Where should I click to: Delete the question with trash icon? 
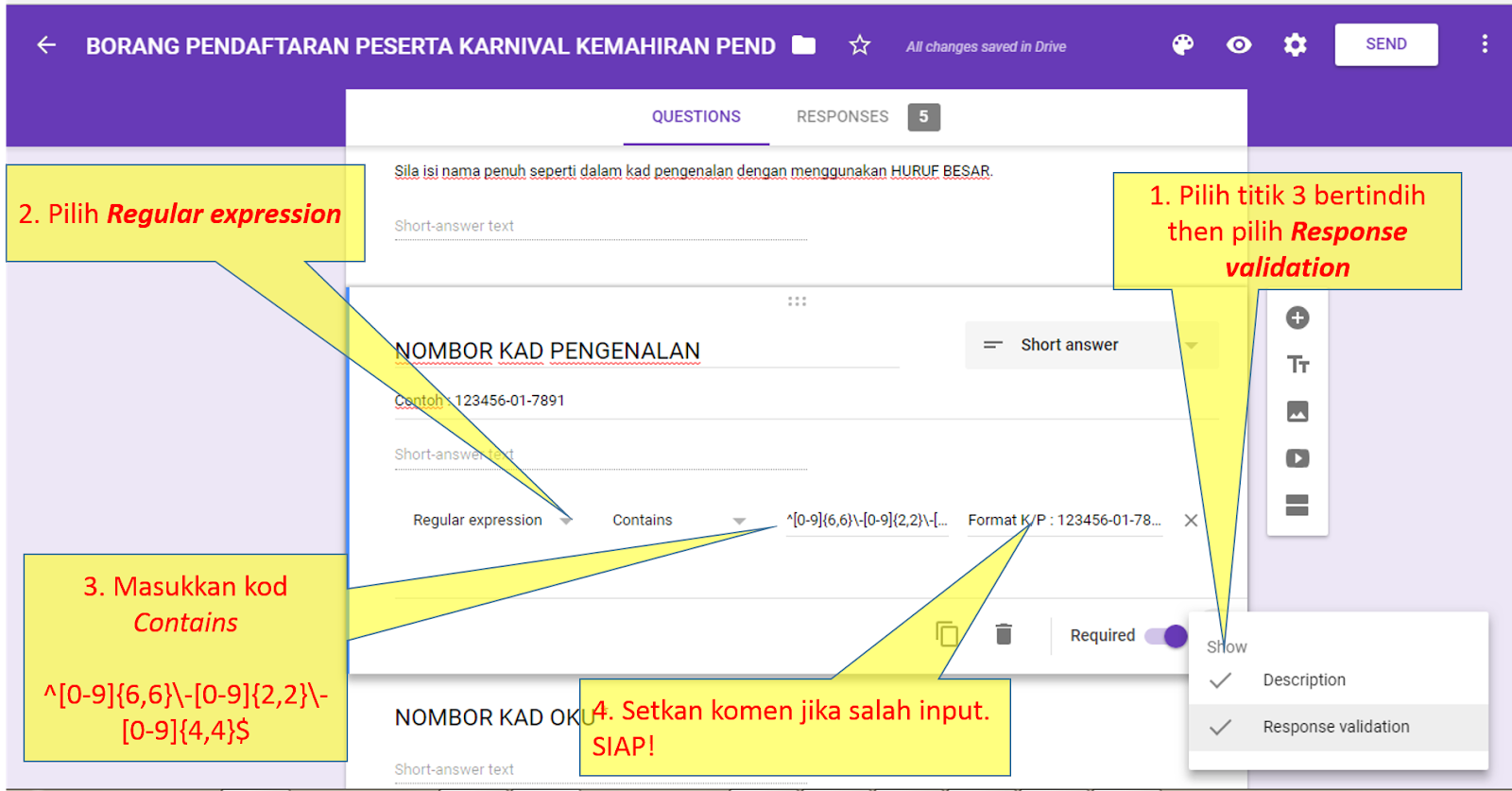(1004, 634)
